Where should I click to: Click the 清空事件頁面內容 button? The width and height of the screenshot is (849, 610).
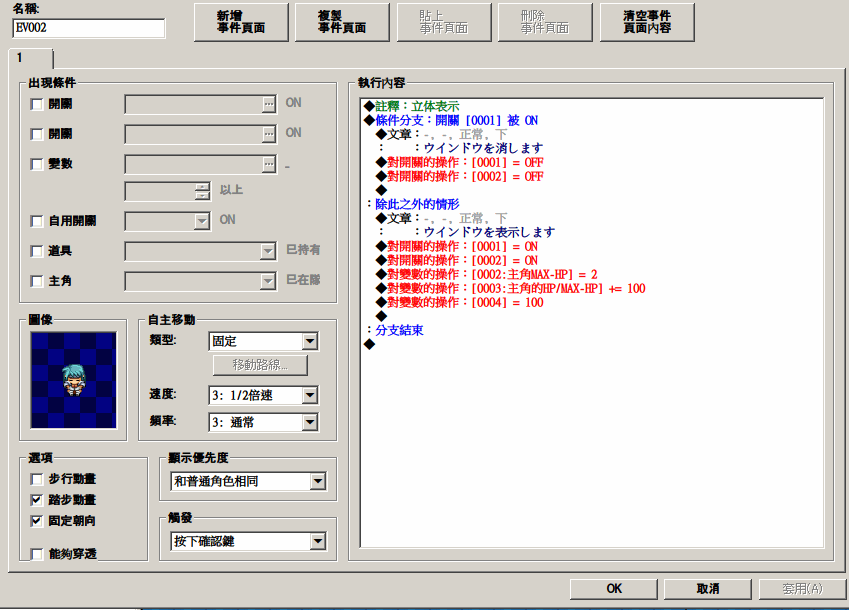(647, 22)
